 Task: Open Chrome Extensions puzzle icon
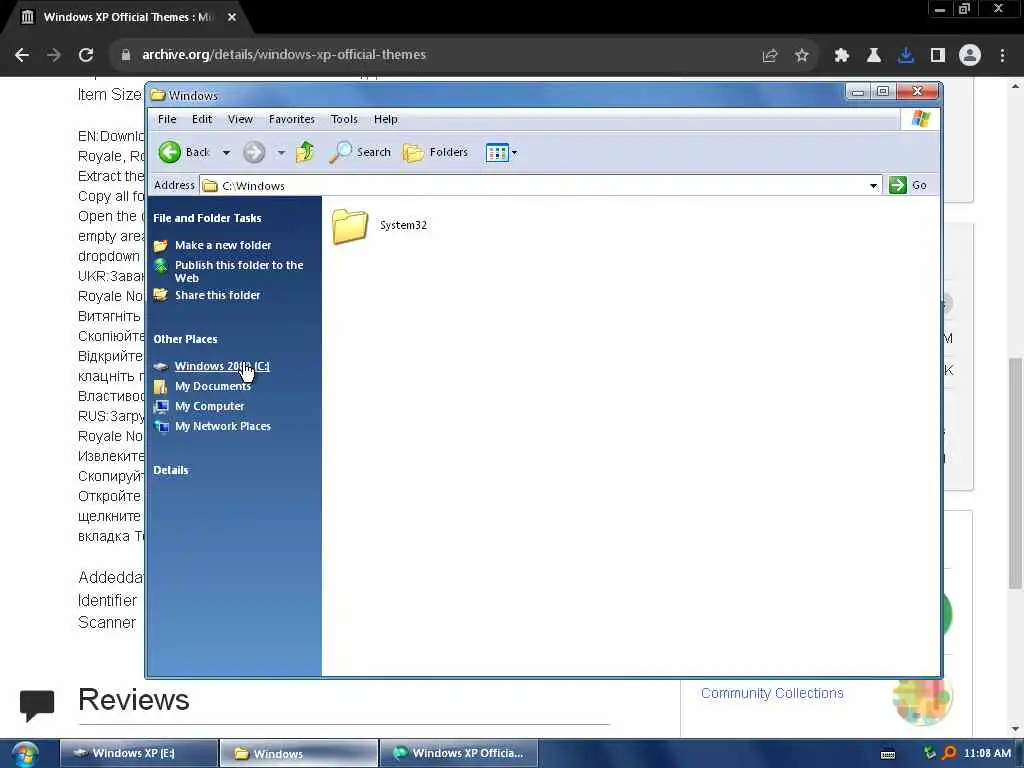click(842, 56)
